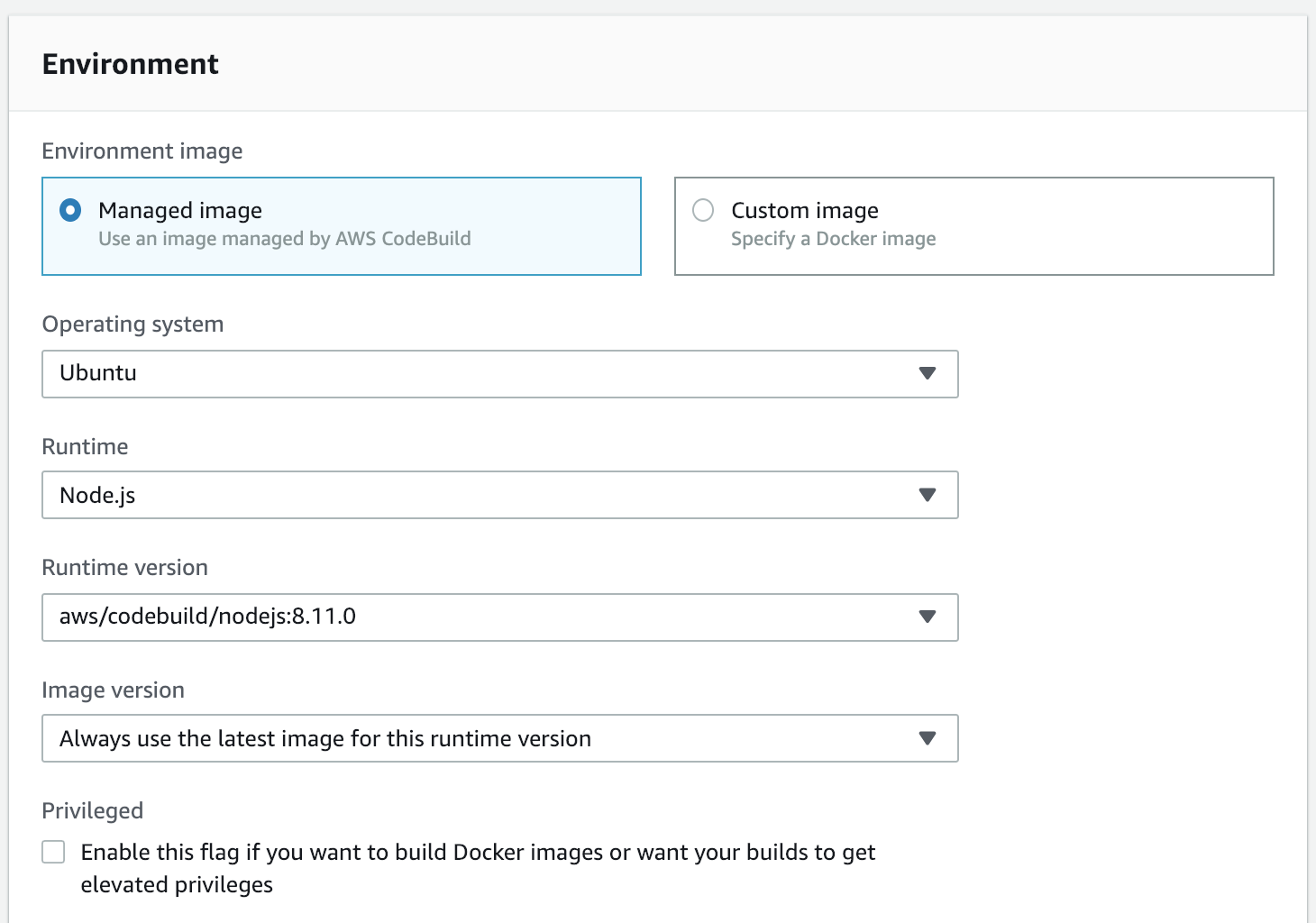The width and height of the screenshot is (1316, 923).
Task: Click the "Enable this flag" checkbox label text
Action: 478,853
